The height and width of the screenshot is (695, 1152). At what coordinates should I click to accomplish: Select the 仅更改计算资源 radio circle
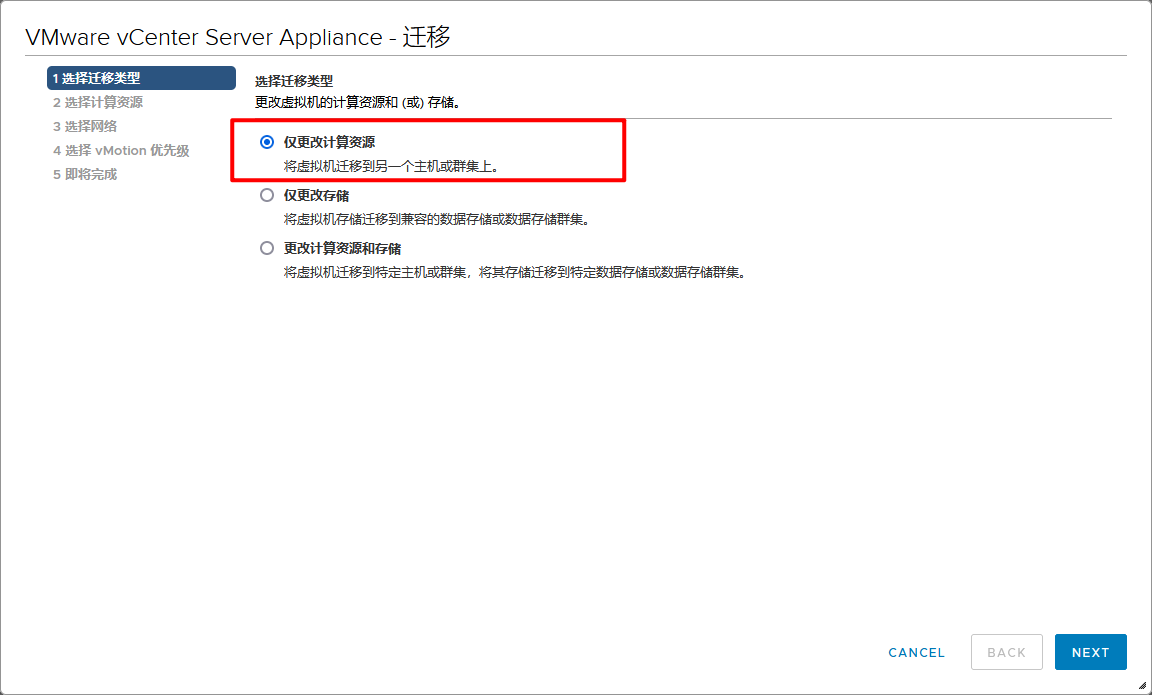point(267,142)
